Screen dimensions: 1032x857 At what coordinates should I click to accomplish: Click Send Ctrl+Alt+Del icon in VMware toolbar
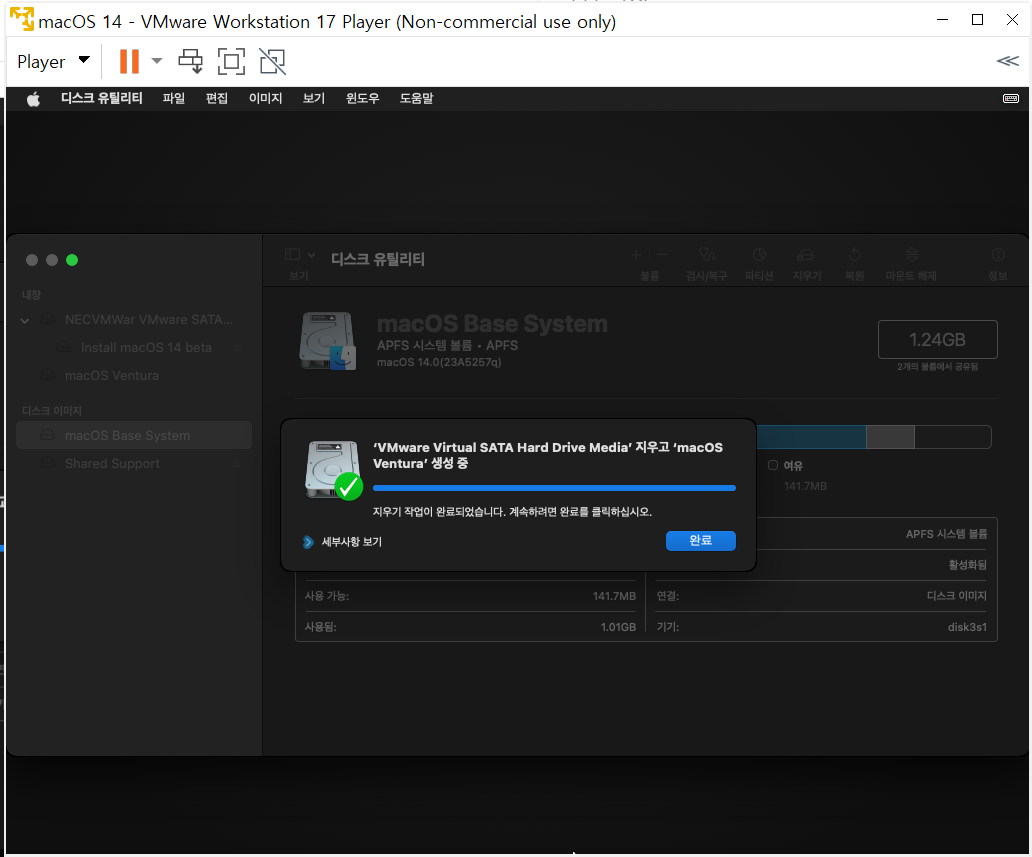pyautogui.click(x=191, y=61)
